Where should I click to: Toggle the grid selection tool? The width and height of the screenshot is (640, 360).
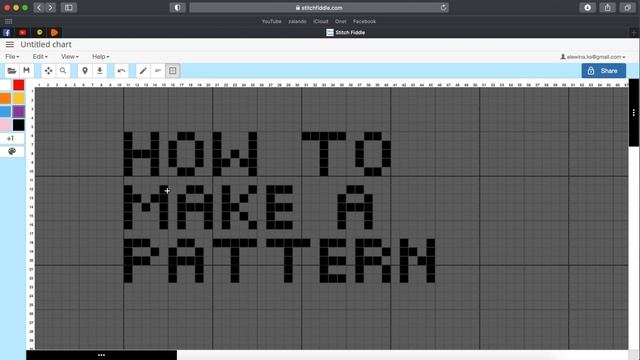click(x=173, y=71)
